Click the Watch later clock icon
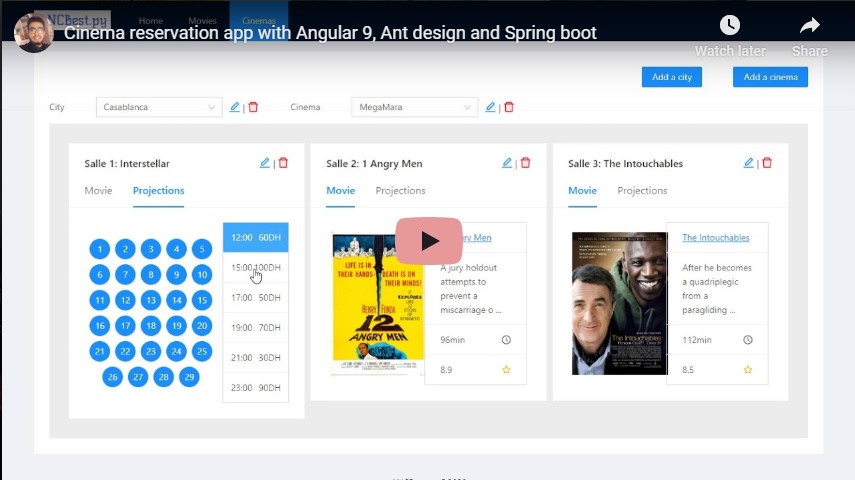Viewport: 855px width, 480px height. tap(730, 25)
